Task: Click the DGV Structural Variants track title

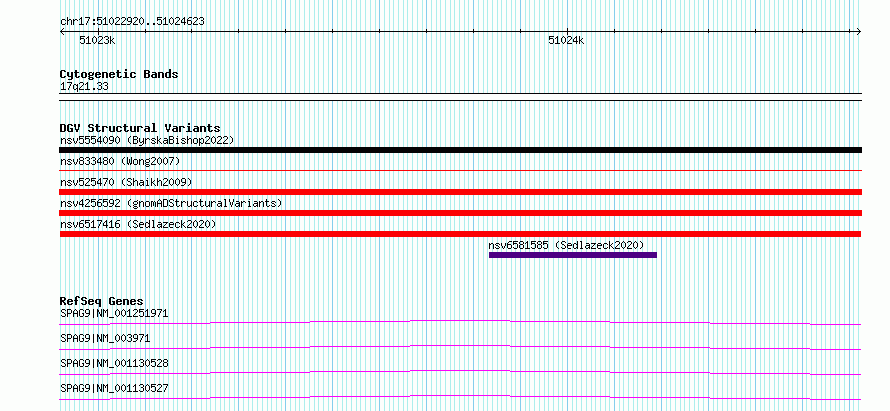Action: pos(140,128)
